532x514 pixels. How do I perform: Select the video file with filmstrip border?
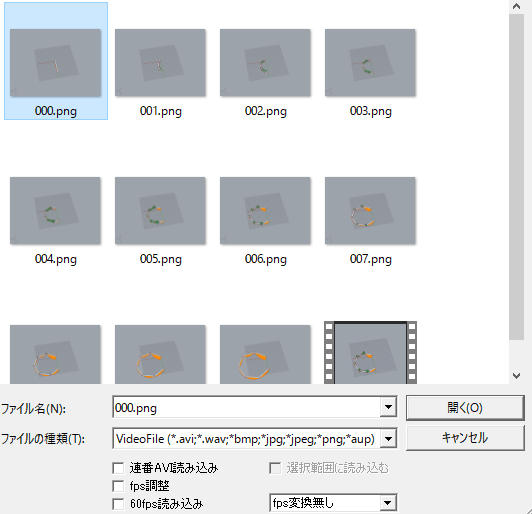click(x=370, y=353)
